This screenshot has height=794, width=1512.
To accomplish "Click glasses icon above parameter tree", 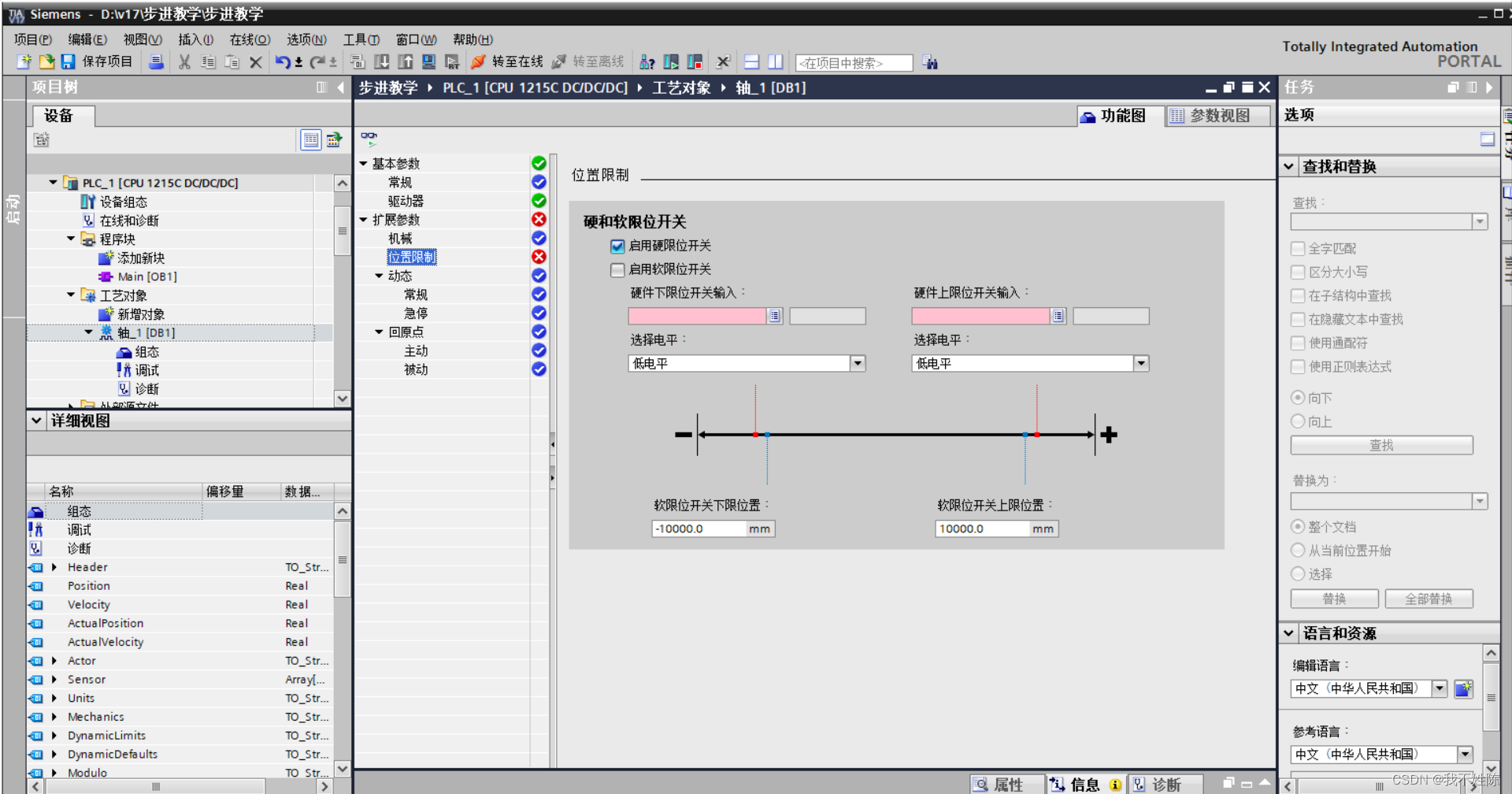I will [x=369, y=139].
